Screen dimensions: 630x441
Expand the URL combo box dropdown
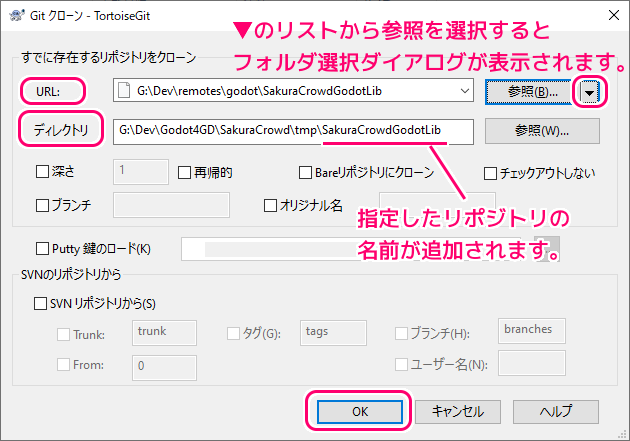464,91
